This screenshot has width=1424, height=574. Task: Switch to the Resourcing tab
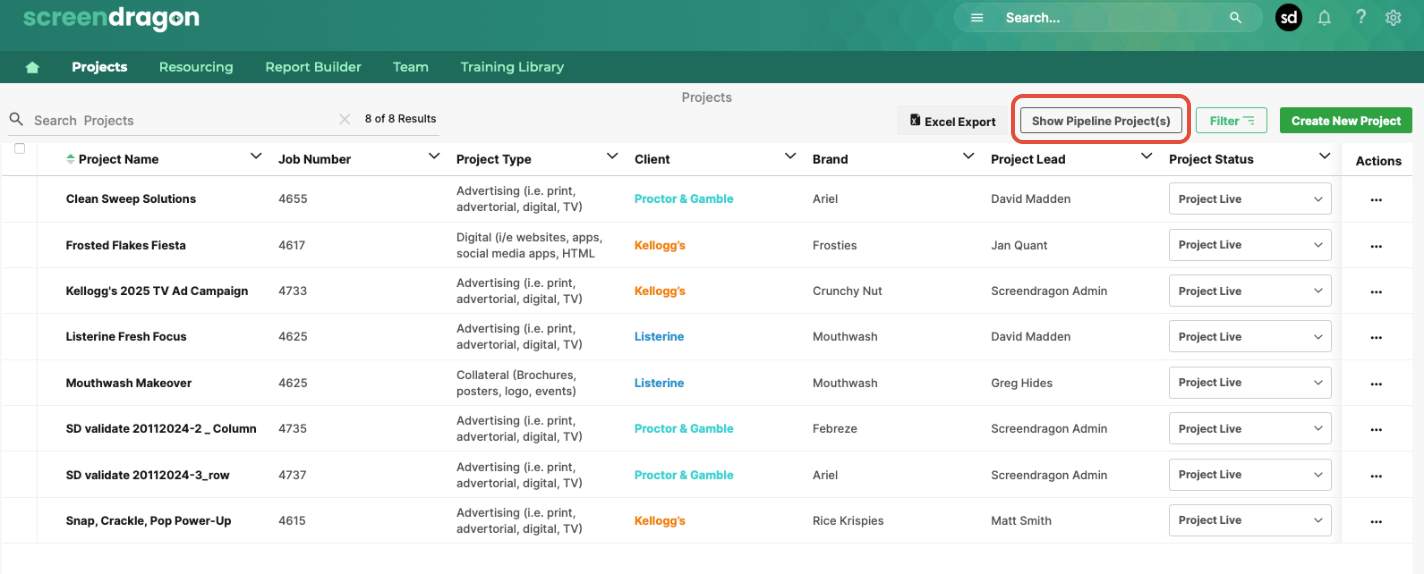pos(196,67)
